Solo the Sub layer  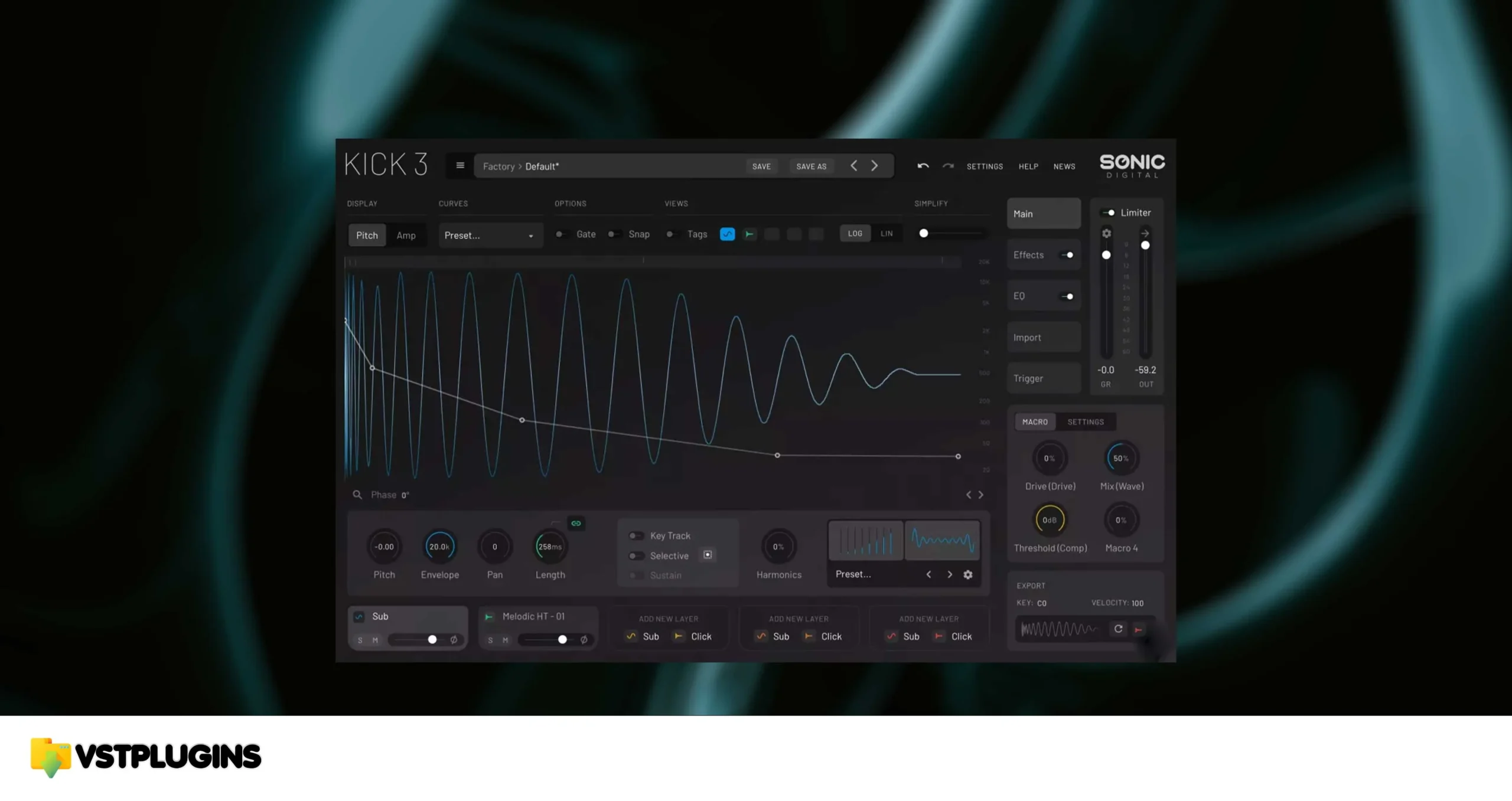[360, 640]
